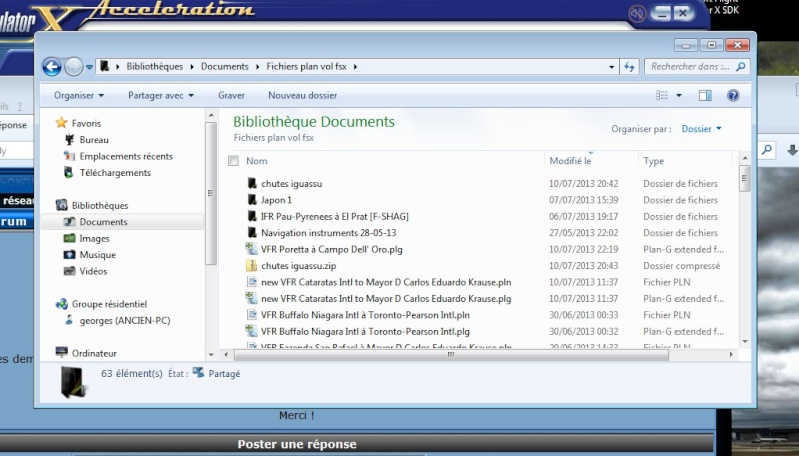Sort by the 'Modifié le' column header

click(570, 161)
